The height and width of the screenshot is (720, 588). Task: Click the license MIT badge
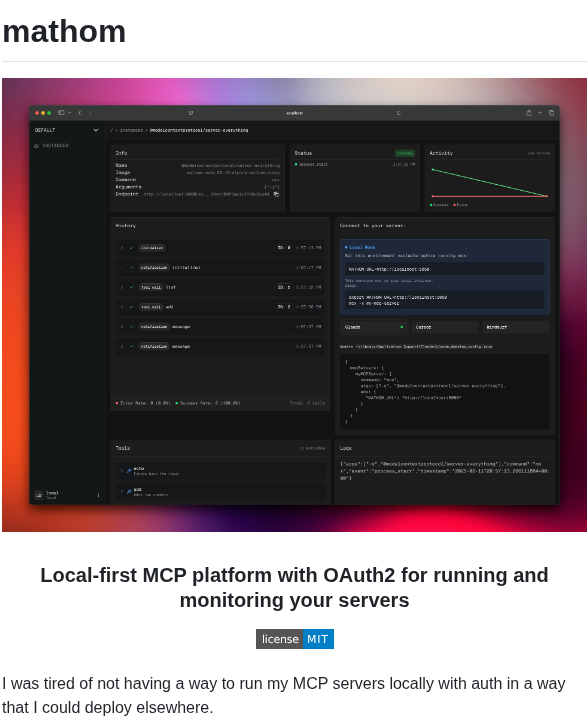[x=295, y=639]
